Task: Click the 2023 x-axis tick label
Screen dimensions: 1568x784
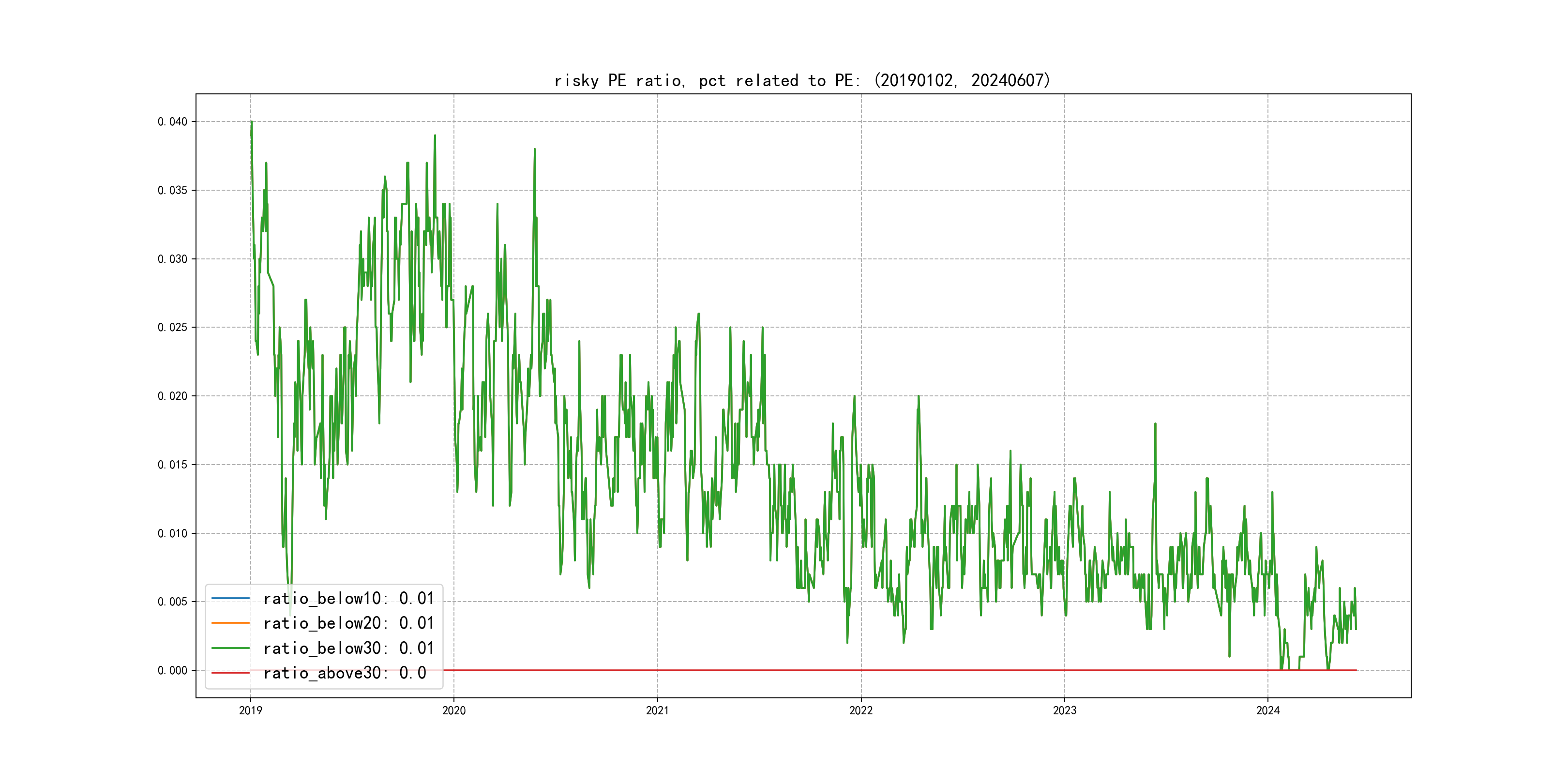Action: point(1065,710)
